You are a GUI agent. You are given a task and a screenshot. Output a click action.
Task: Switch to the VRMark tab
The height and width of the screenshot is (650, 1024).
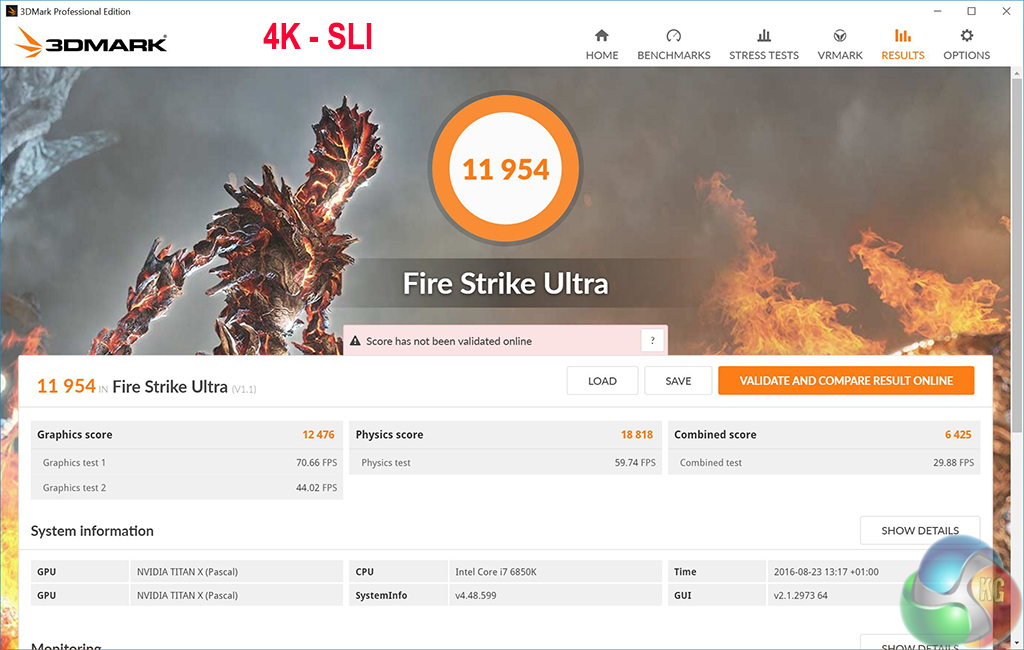tap(840, 44)
